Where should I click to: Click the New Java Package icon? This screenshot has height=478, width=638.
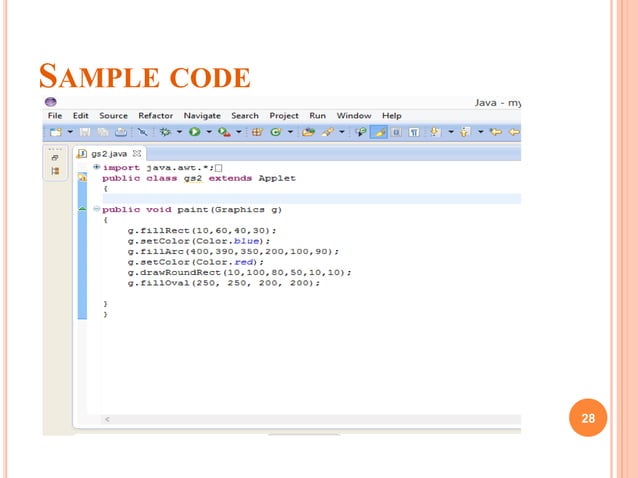(257, 132)
